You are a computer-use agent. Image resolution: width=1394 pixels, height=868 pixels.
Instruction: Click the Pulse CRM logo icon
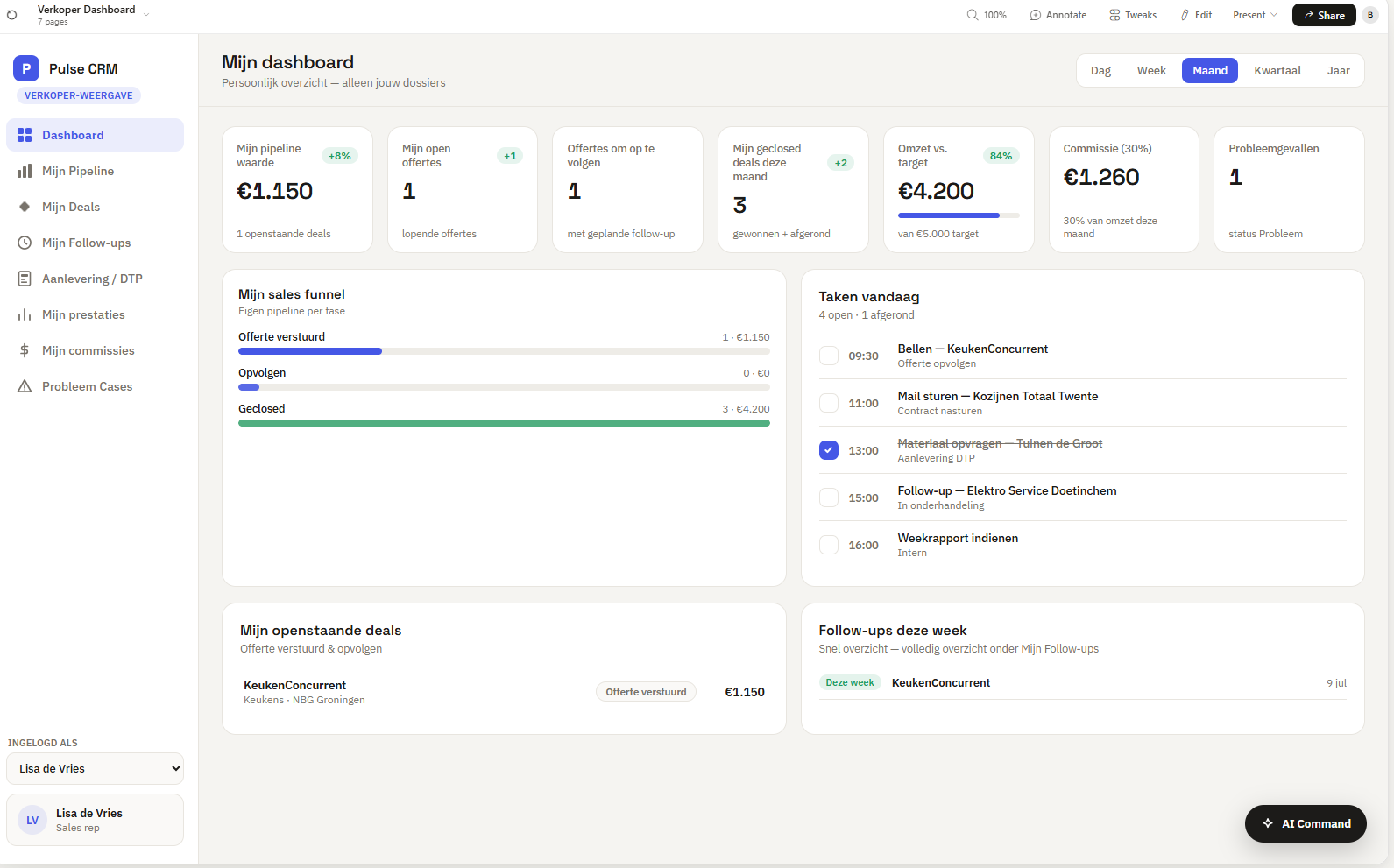click(x=26, y=68)
